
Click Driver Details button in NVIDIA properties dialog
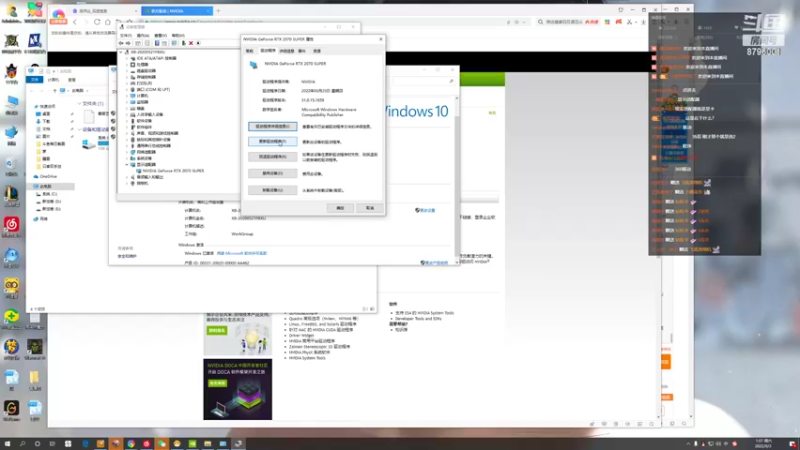point(272,126)
